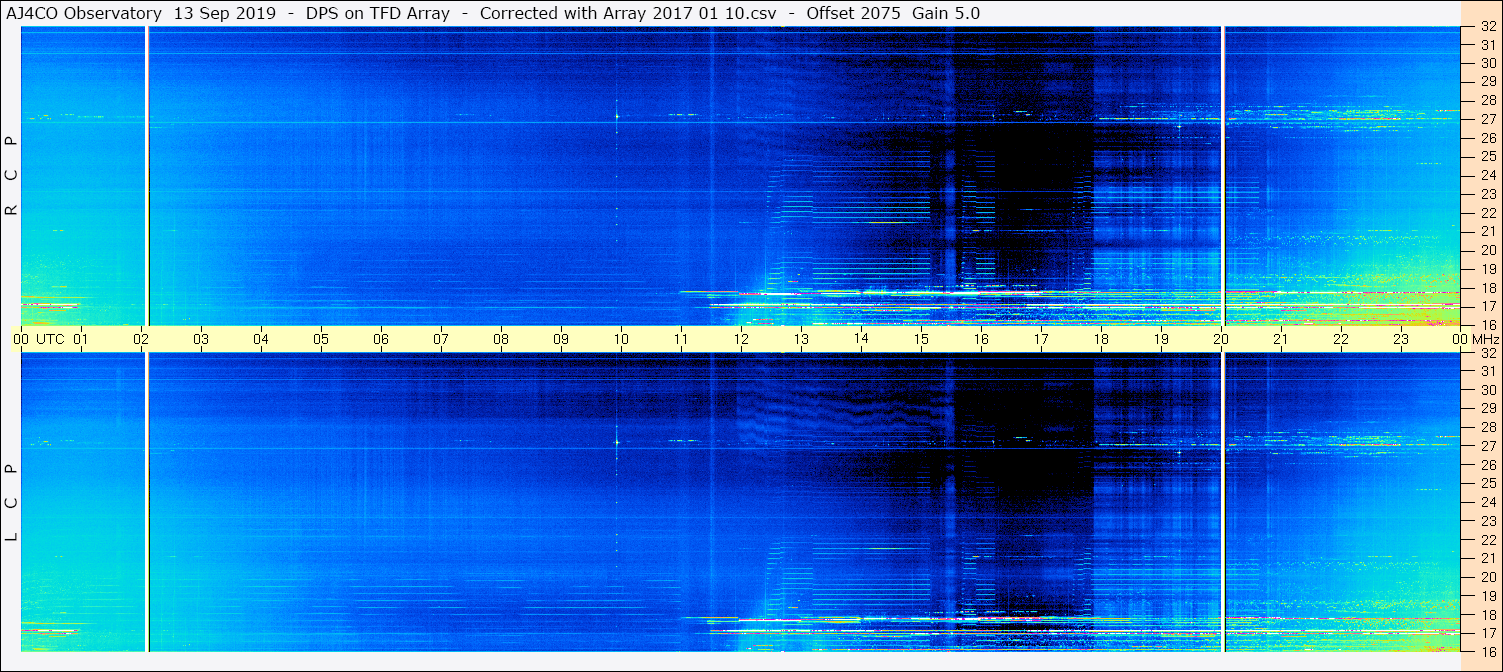The width and height of the screenshot is (1503, 672).
Task: Click the LCP polarization label of lower panel
Action: pos(12,503)
